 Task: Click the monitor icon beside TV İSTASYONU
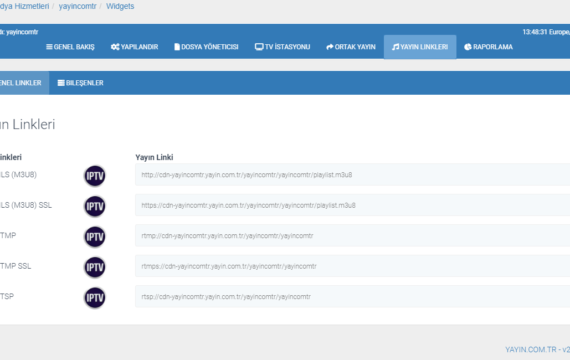[259, 47]
